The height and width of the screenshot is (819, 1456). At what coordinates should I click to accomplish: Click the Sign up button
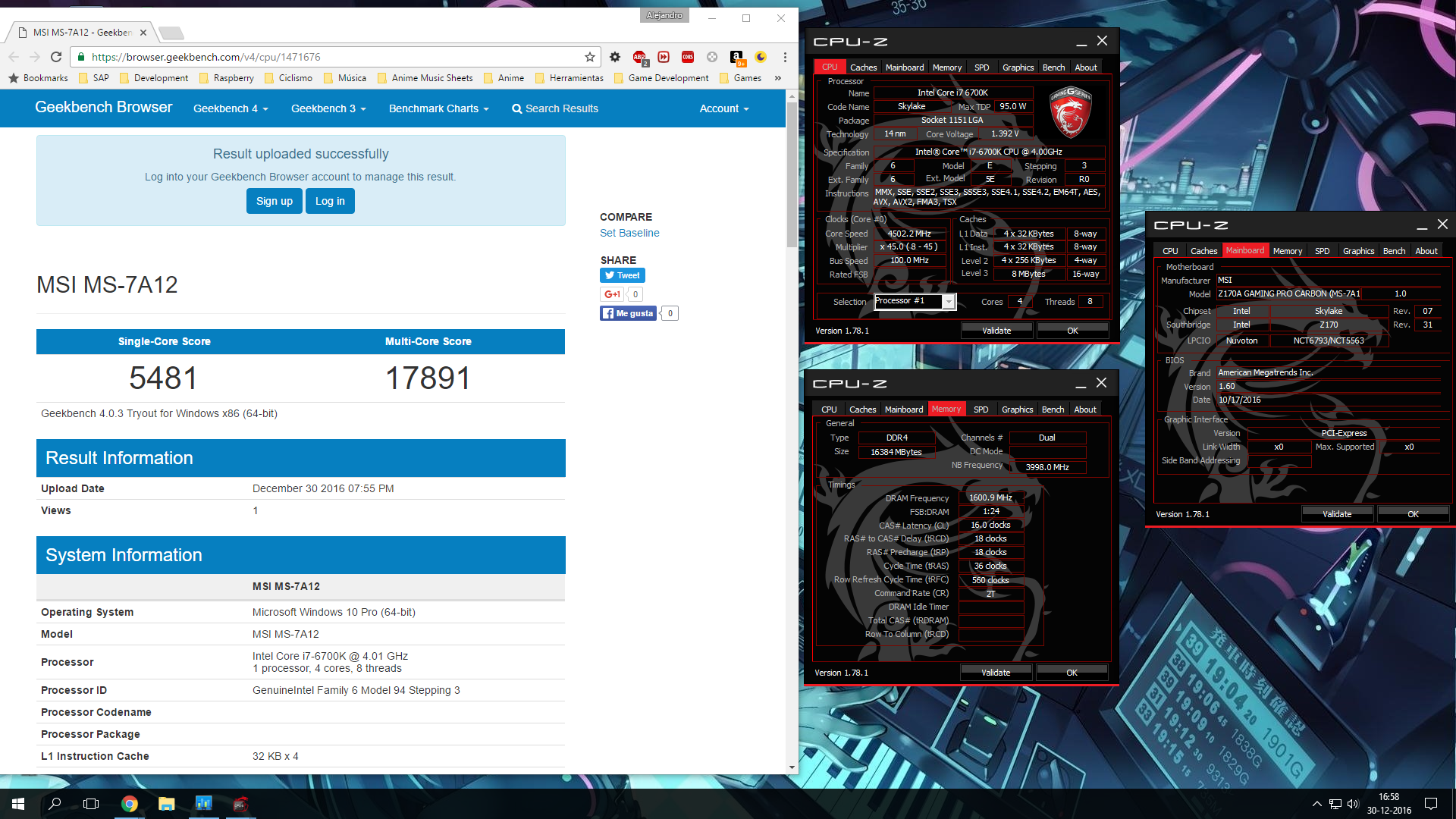(x=274, y=201)
